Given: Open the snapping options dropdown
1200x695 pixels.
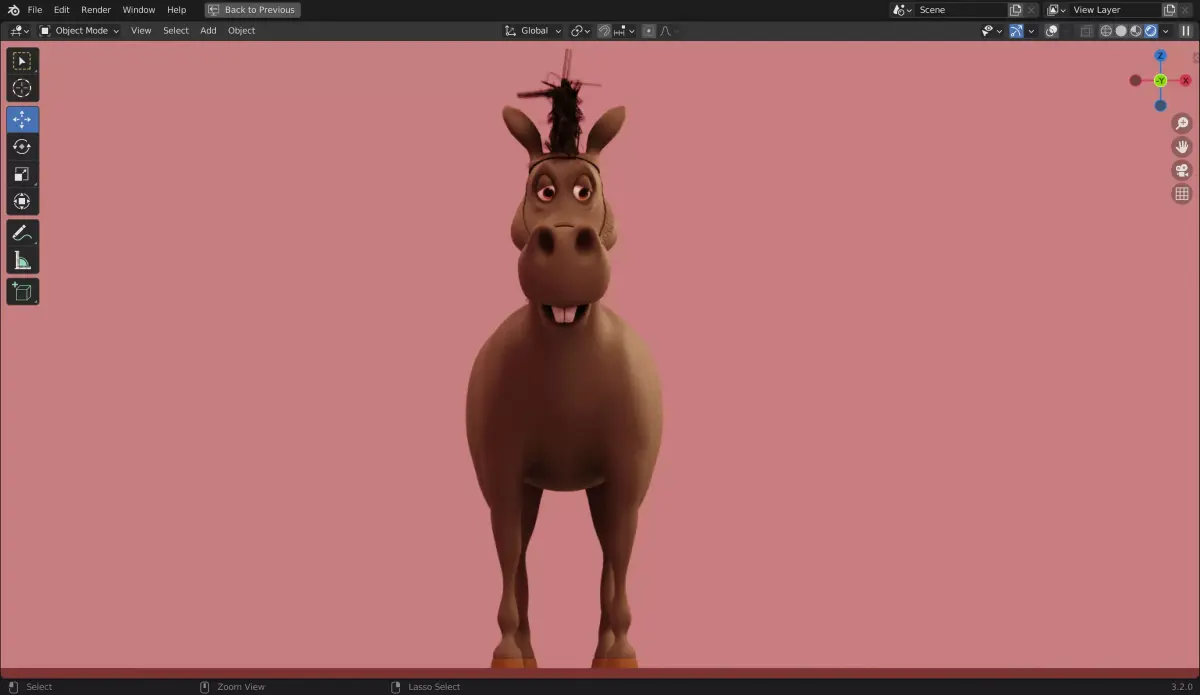Looking at the screenshot, I should point(624,31).
